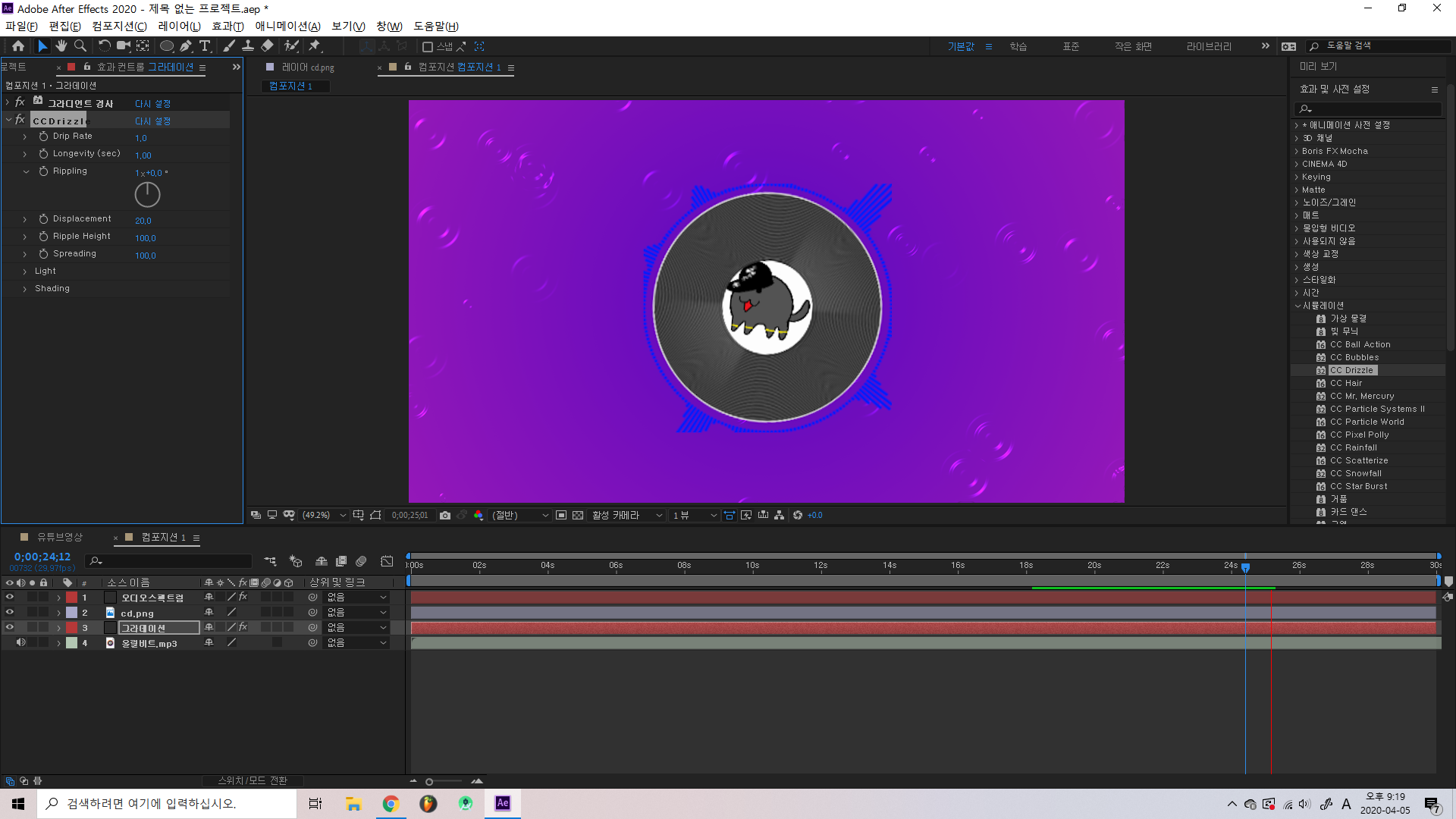Toggle the region of interest icon
Viewport: 1456px width, 819px height.
[x=561, y=516]
